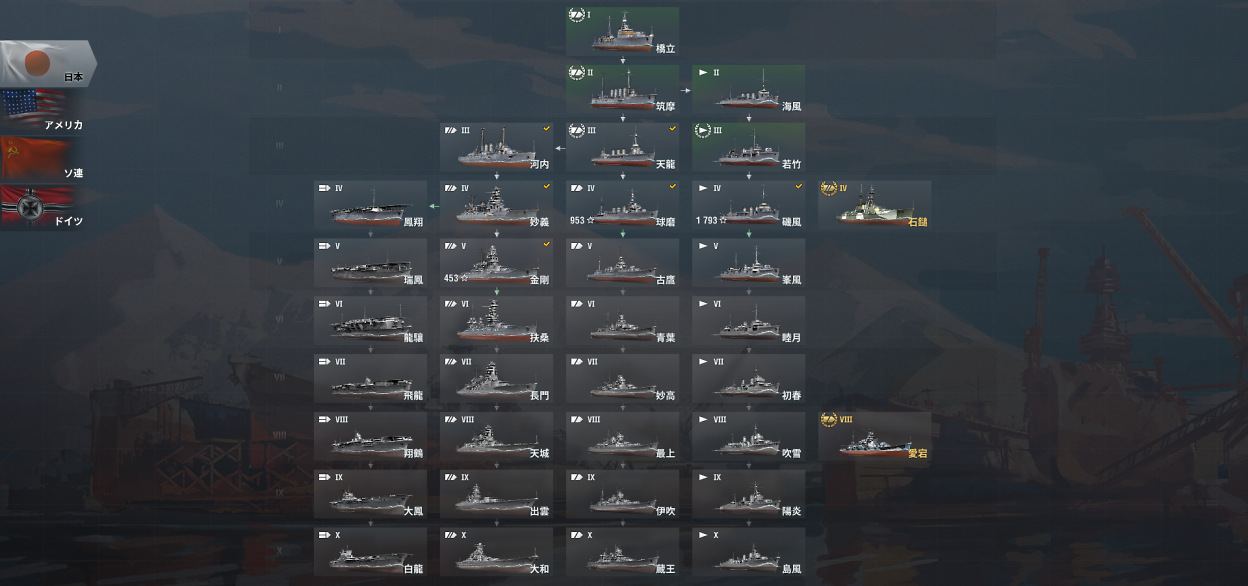Select the tier II destroyer 海風
This screenshot has width=1248, height=586.
748,89
